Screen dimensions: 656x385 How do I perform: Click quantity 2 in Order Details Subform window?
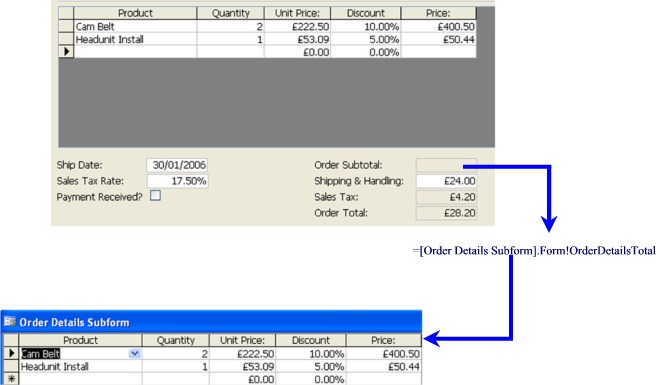[x=176, y=354]
